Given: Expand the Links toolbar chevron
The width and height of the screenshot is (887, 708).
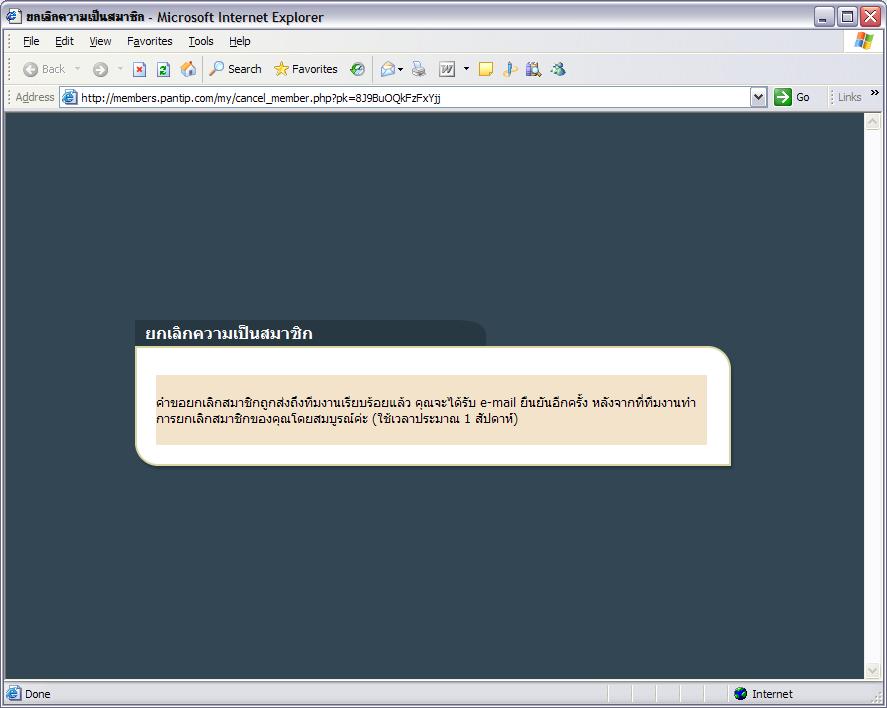Looking at the screenshot, I should [x=875, y=93].
